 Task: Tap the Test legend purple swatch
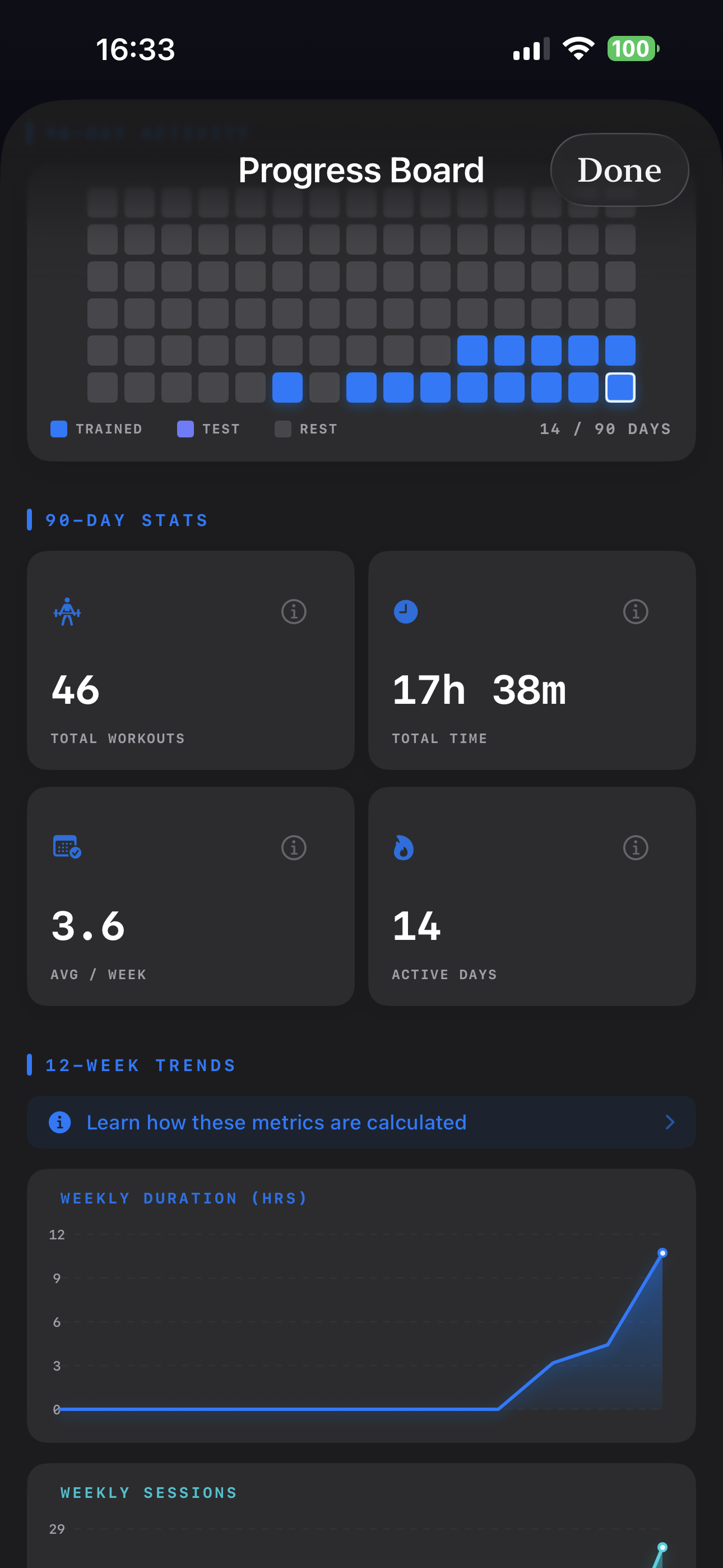[x=185, y=429]
